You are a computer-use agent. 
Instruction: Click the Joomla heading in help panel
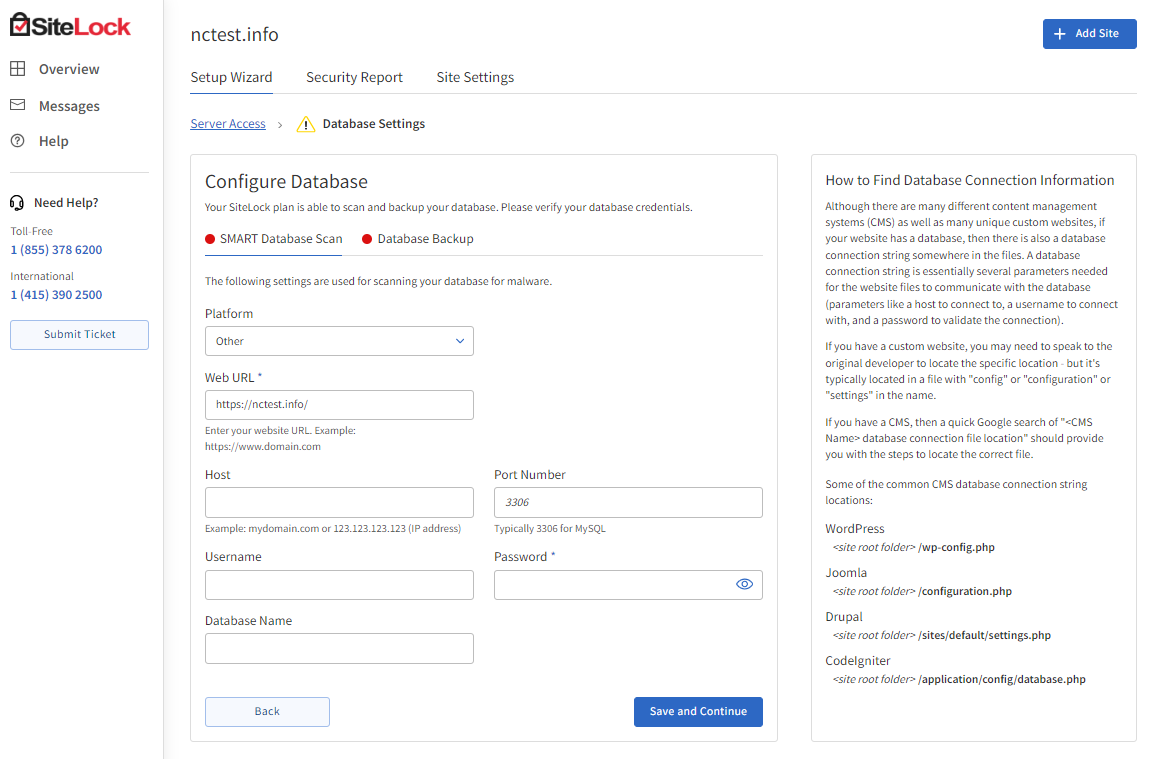pyautogui.click(x=846, y=573)
